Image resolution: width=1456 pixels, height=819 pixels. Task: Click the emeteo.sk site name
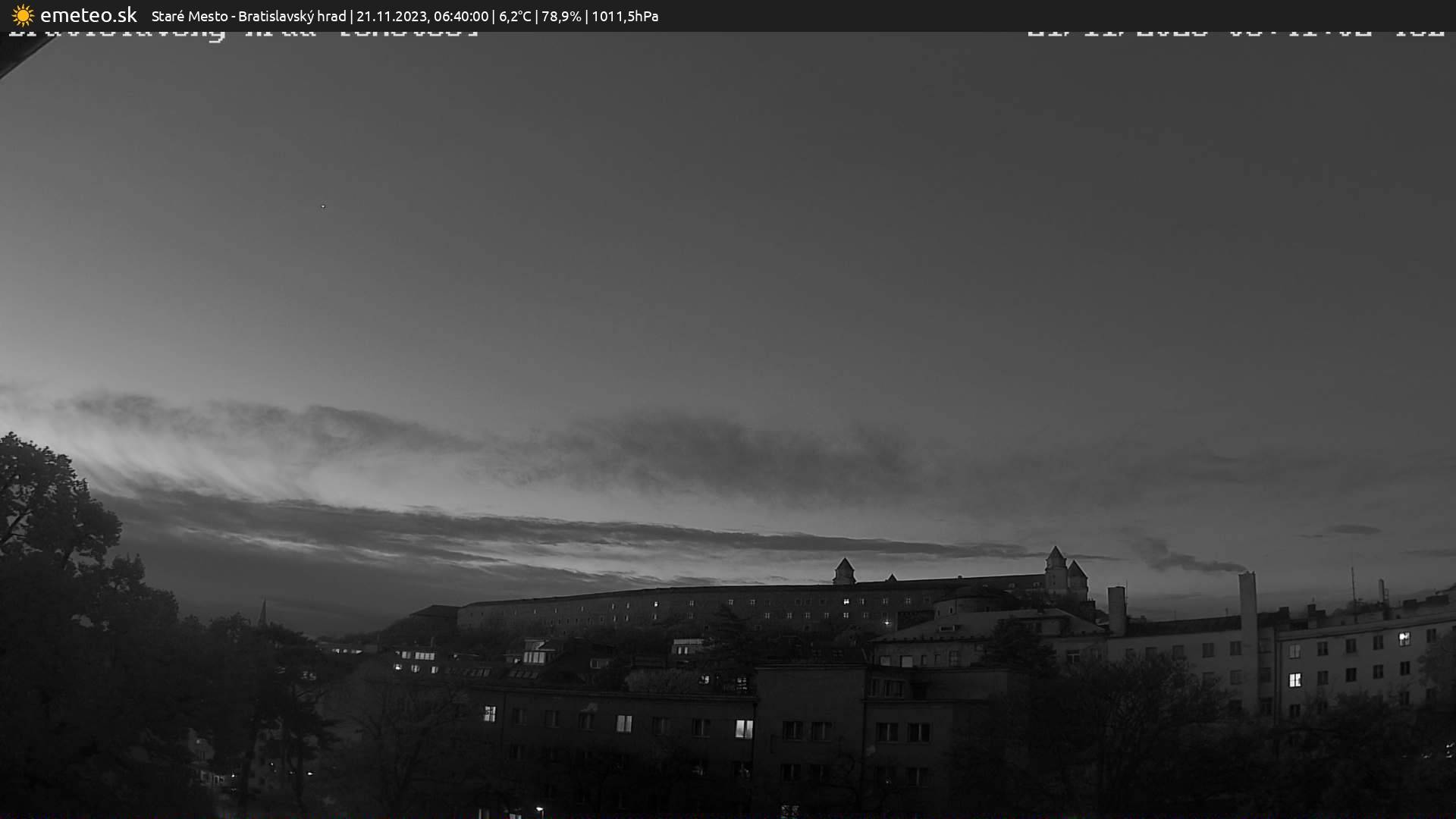click(88, 15)
